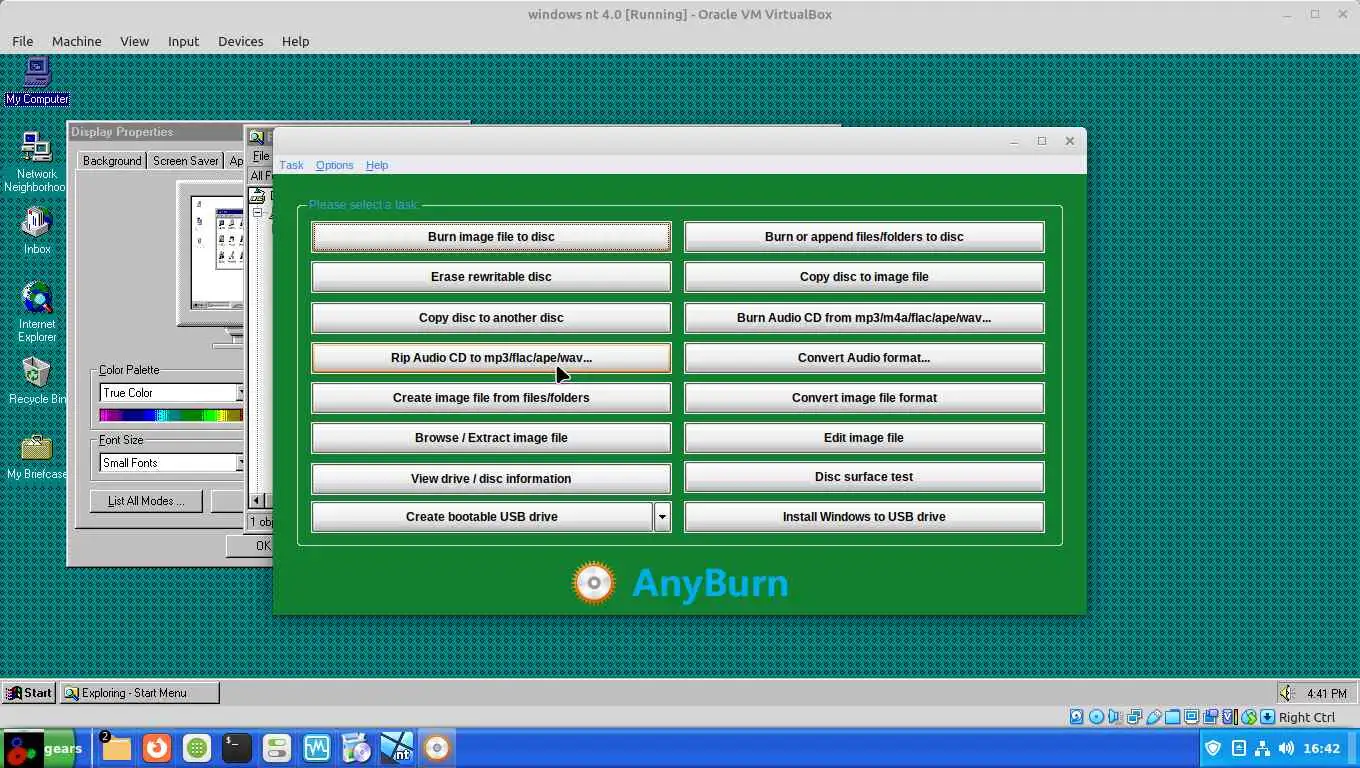Viewport: 1360px width, 768px height.
Task: Click host volume tray icon
Action: click(1286, 748)
